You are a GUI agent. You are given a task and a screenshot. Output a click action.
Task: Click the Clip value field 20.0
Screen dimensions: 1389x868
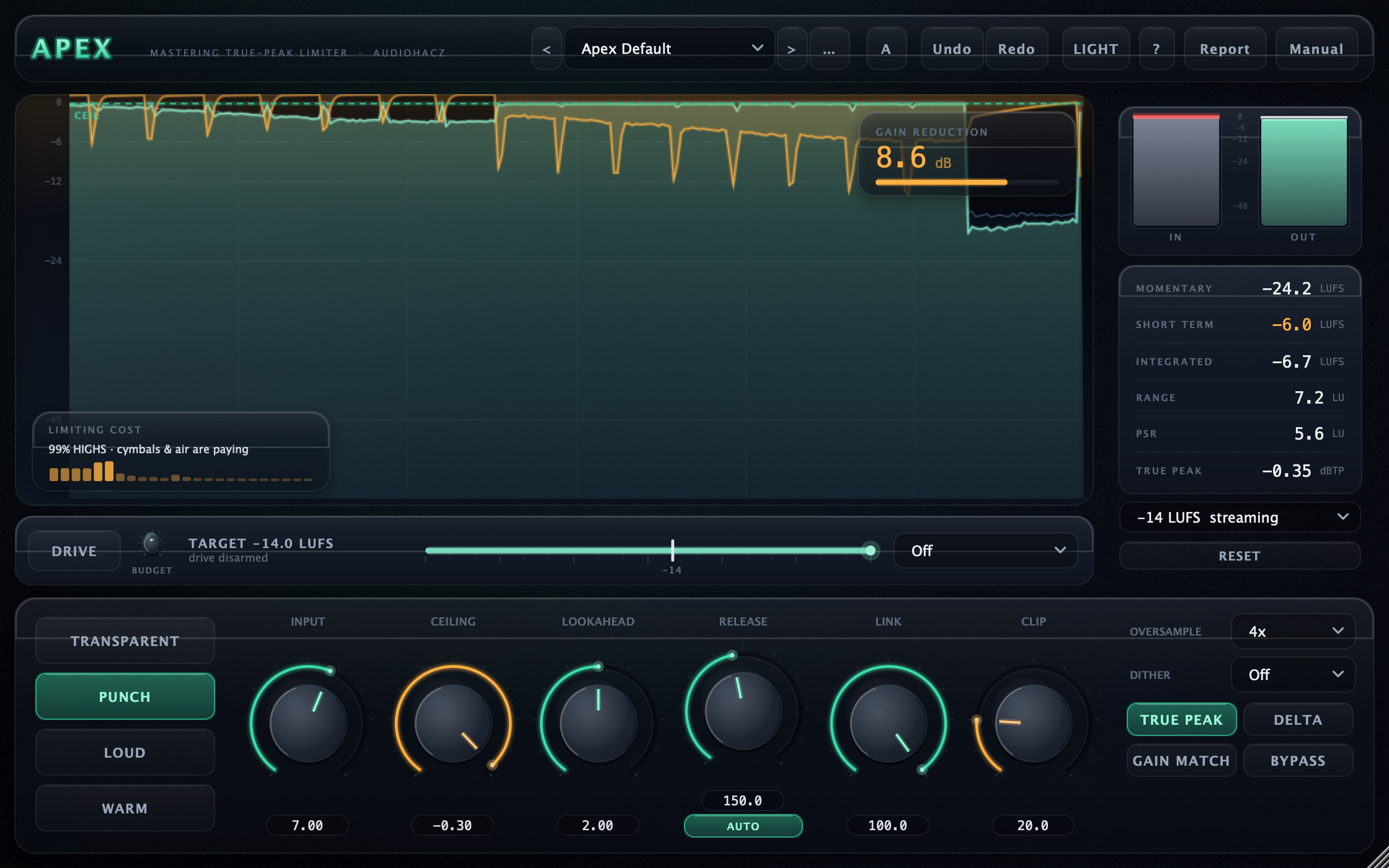pyautogui.click(x=1033, y=826)
